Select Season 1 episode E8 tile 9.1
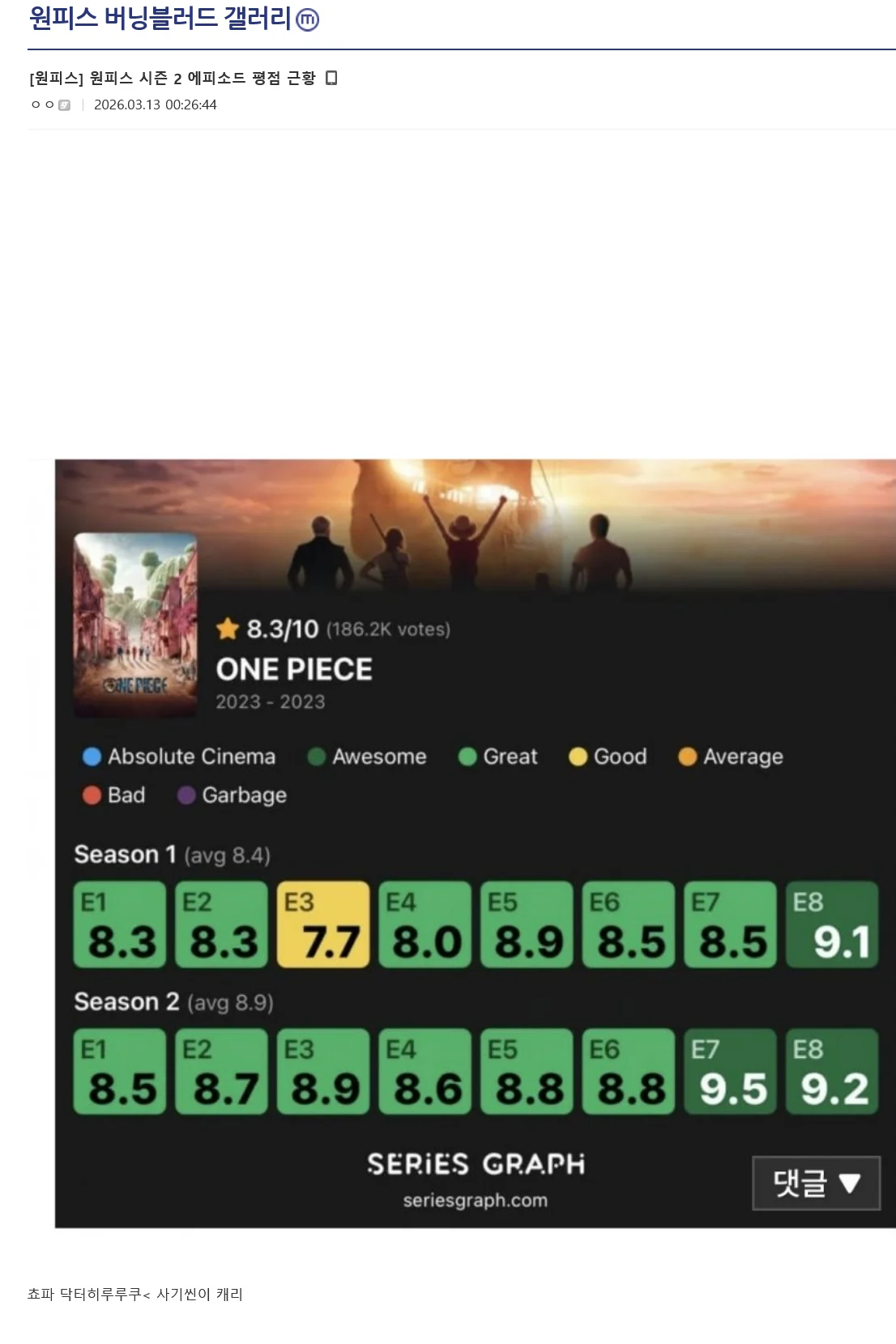The width and height of the screenshot is (896, 1344). coord(832,924)
